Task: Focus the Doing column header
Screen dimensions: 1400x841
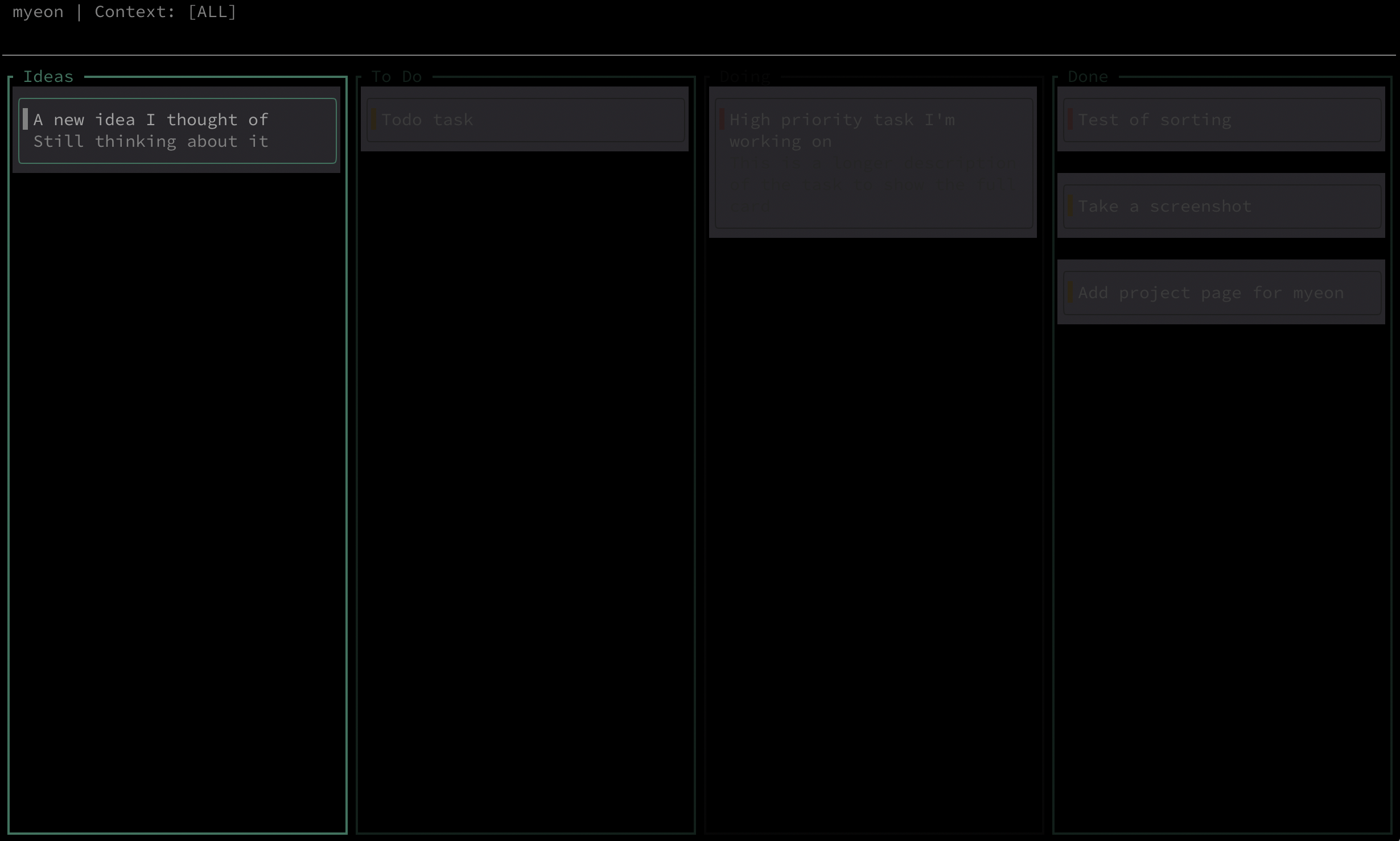Action: (744, 77)
